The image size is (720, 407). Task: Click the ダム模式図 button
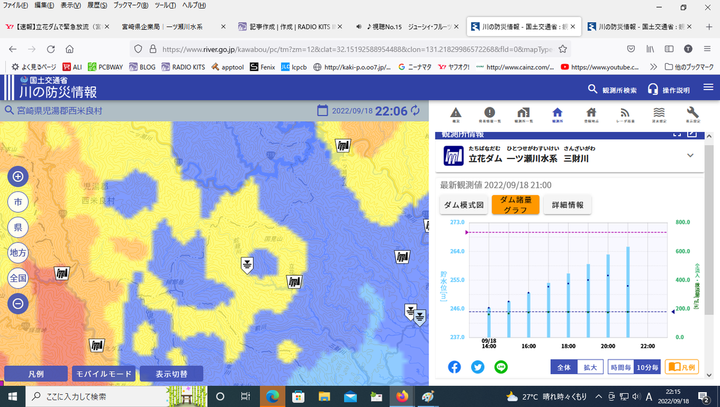[x=464, y=205]
